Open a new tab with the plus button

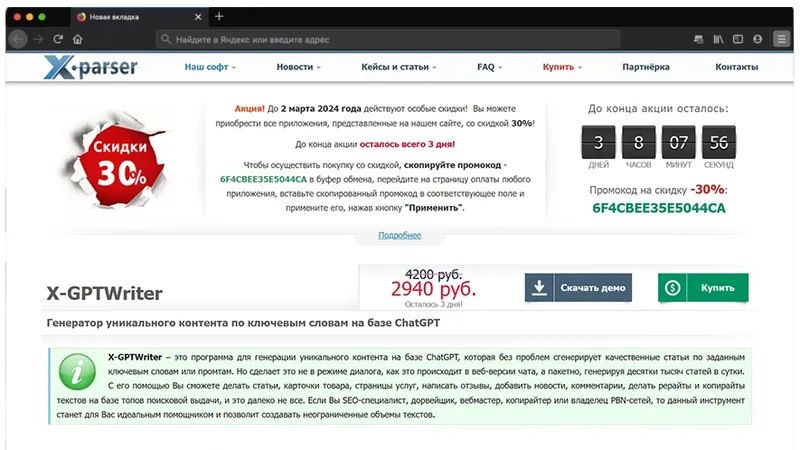[x=219, y=16]
